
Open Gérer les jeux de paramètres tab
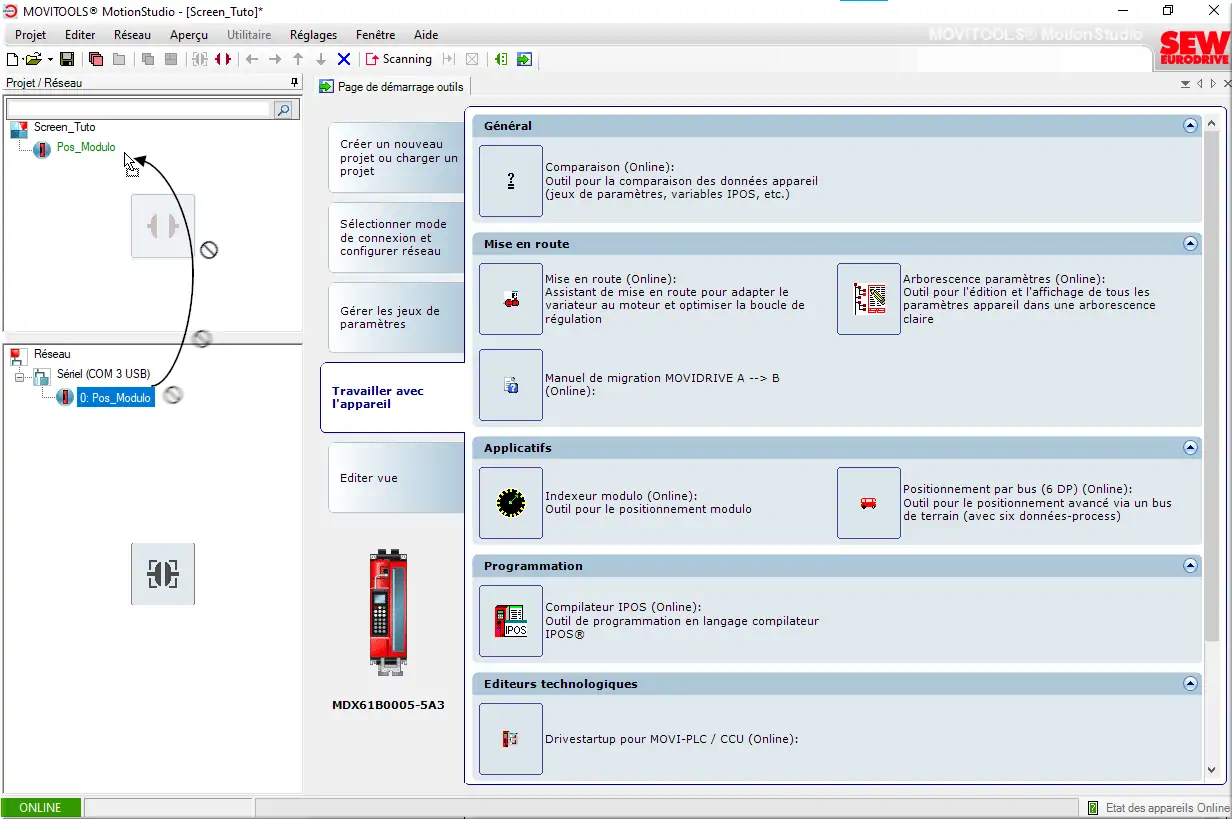pos(397,318)
